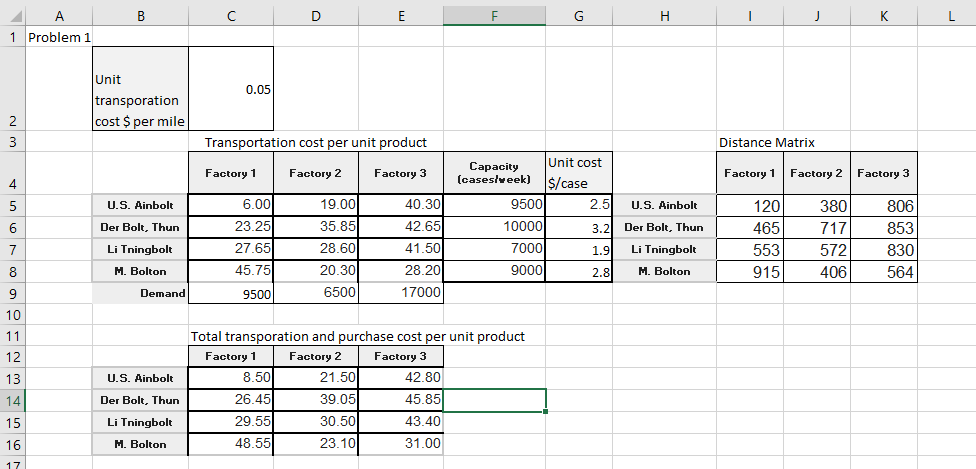This screenshot has height=469, width=976.
Task: Select total cost cell 48.55
Action: pos(231,444)
